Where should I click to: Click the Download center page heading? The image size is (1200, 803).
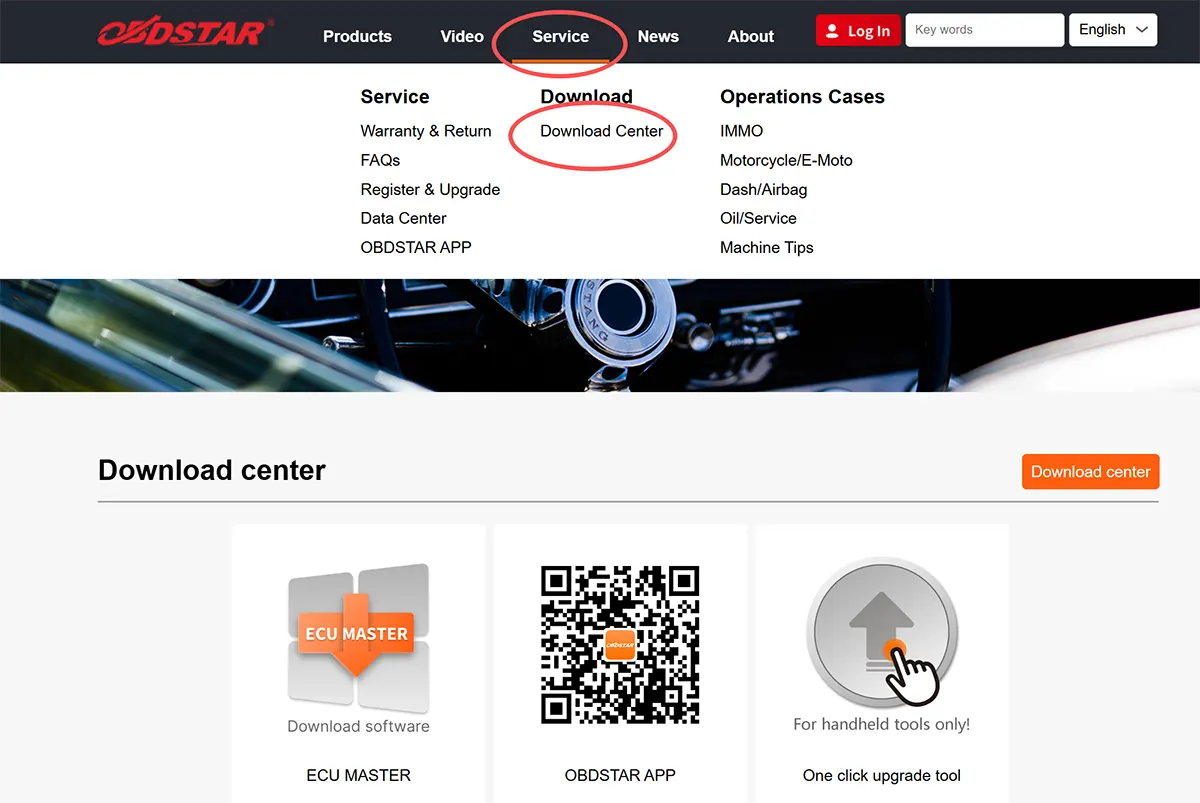(x=212, y=470)
